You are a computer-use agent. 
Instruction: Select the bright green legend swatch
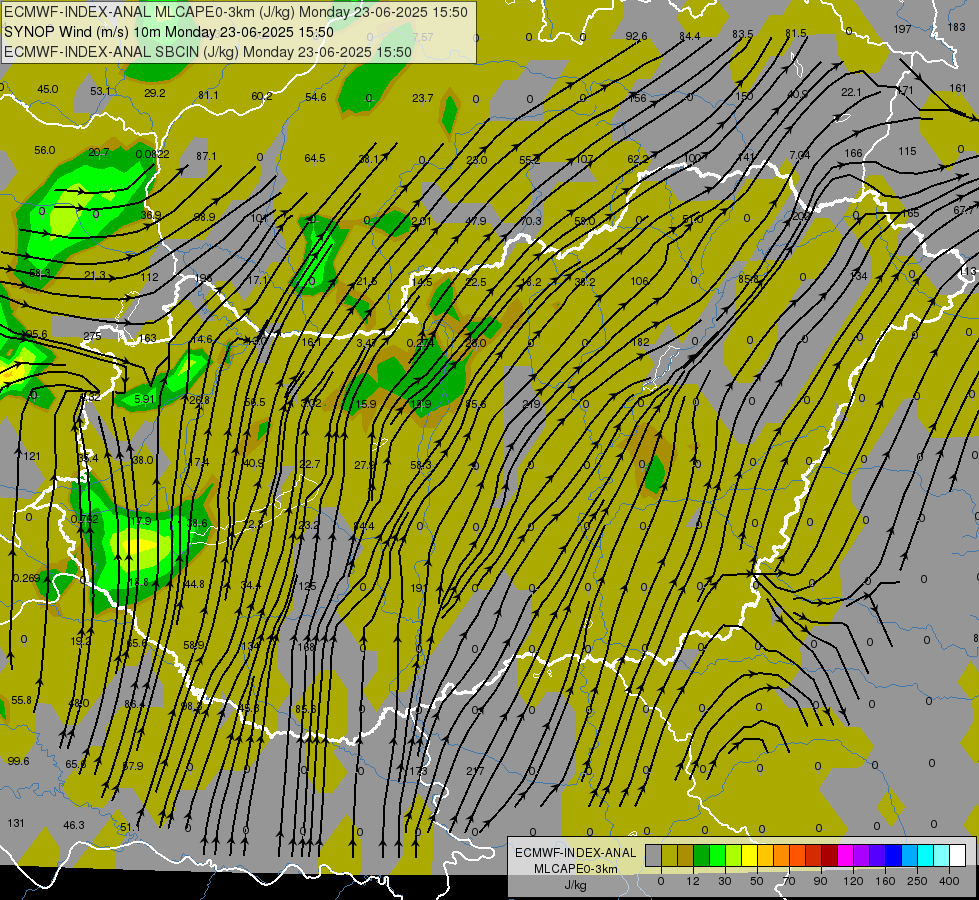point(717,855)
